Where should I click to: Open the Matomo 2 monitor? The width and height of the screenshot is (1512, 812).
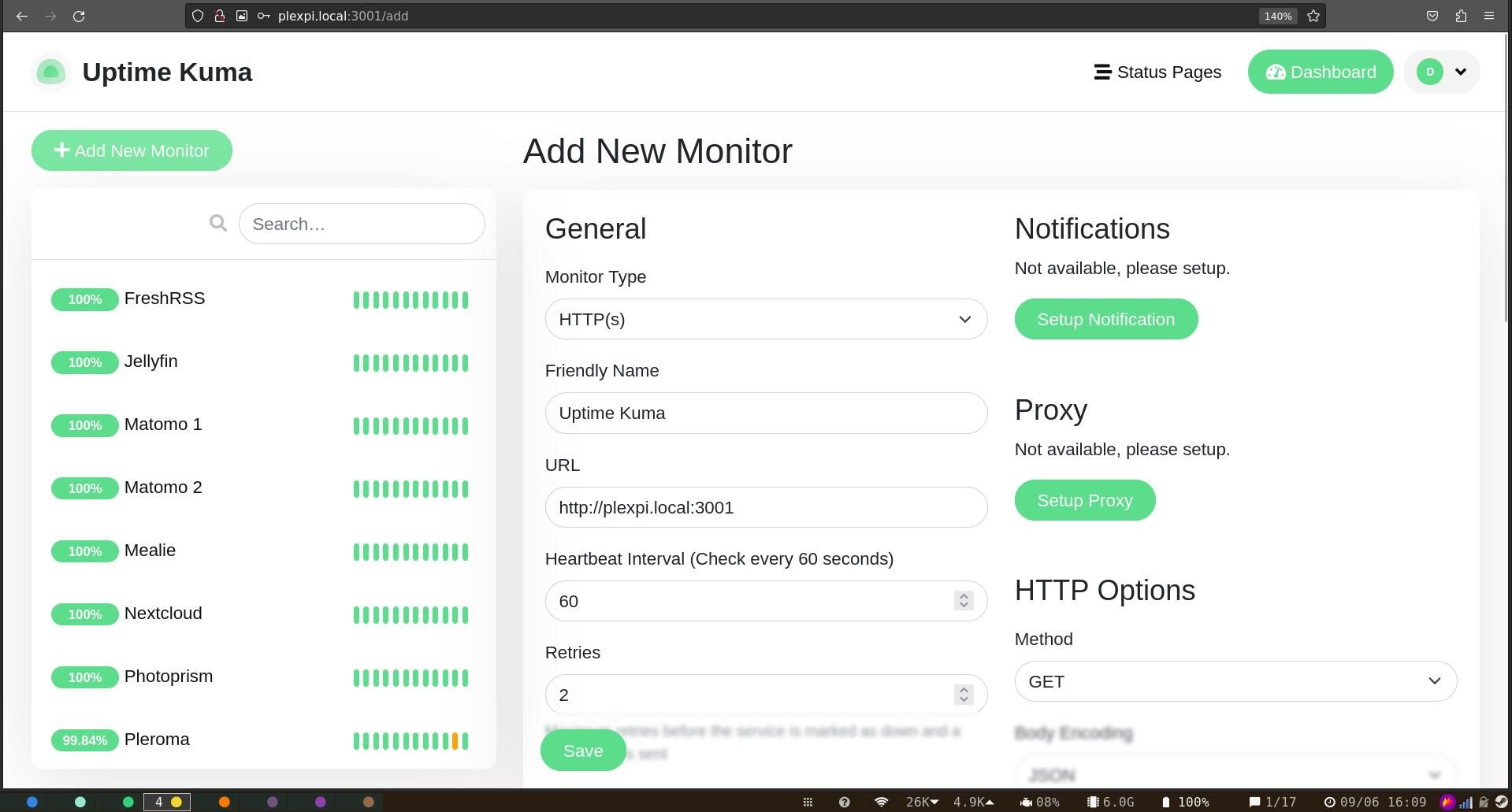click(x=264, y=488)
